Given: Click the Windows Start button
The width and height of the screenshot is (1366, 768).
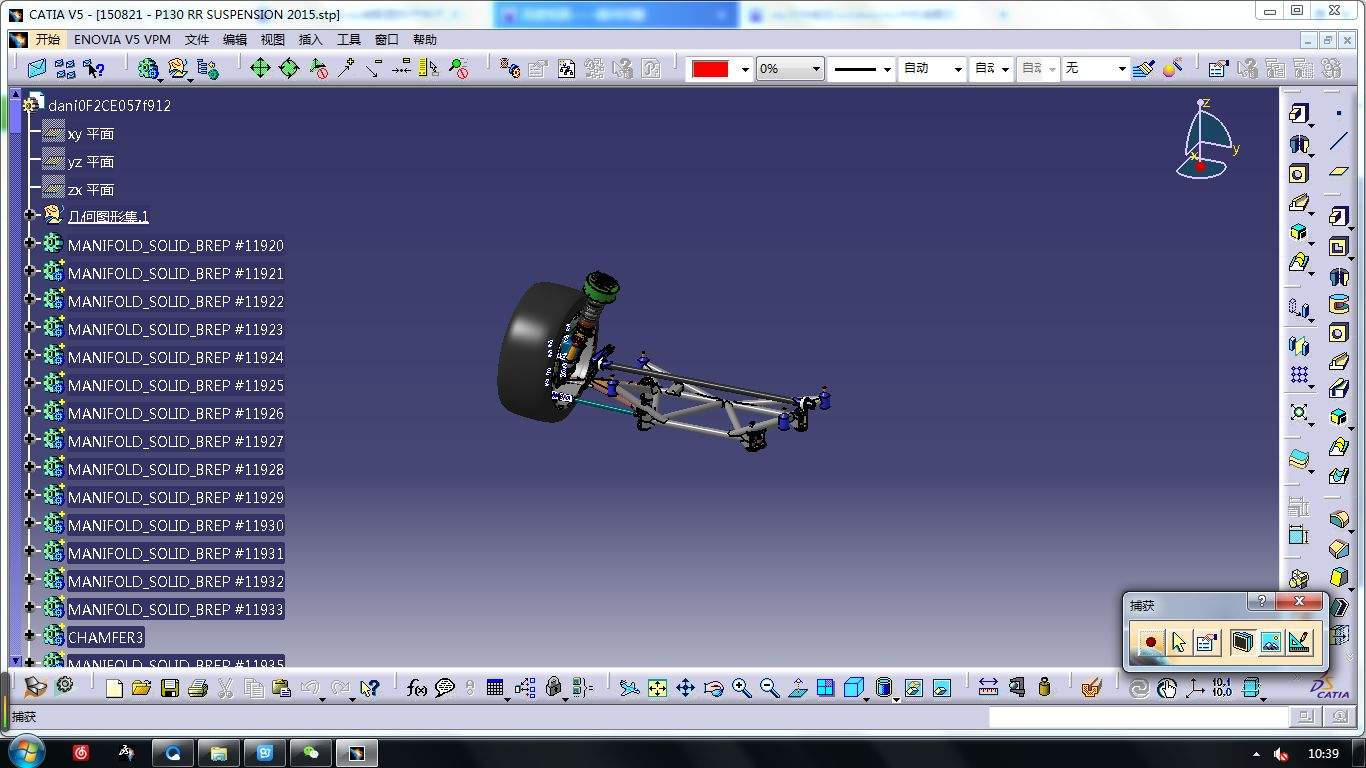Looking at the screenshot, I should [x=25, y=752].
